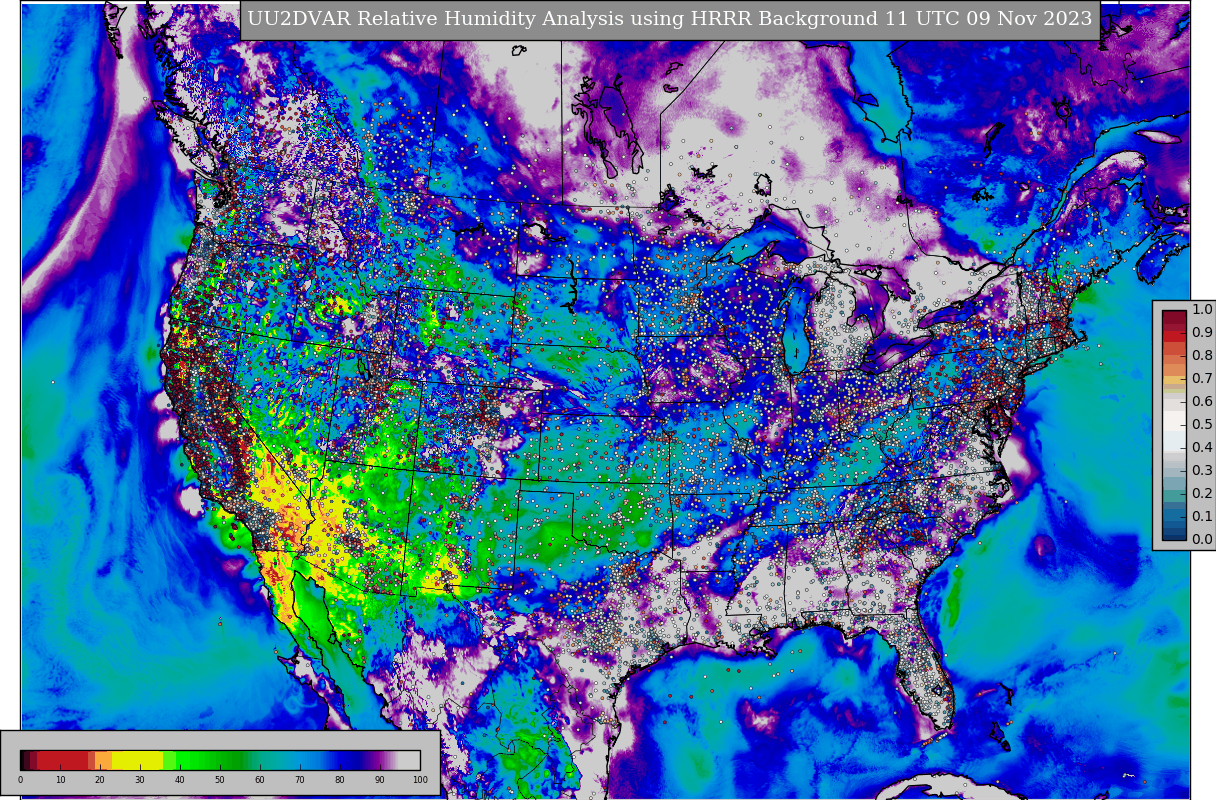Pick the orange band of vertical colorbar
The image size is (1216, 800).
1174,372
